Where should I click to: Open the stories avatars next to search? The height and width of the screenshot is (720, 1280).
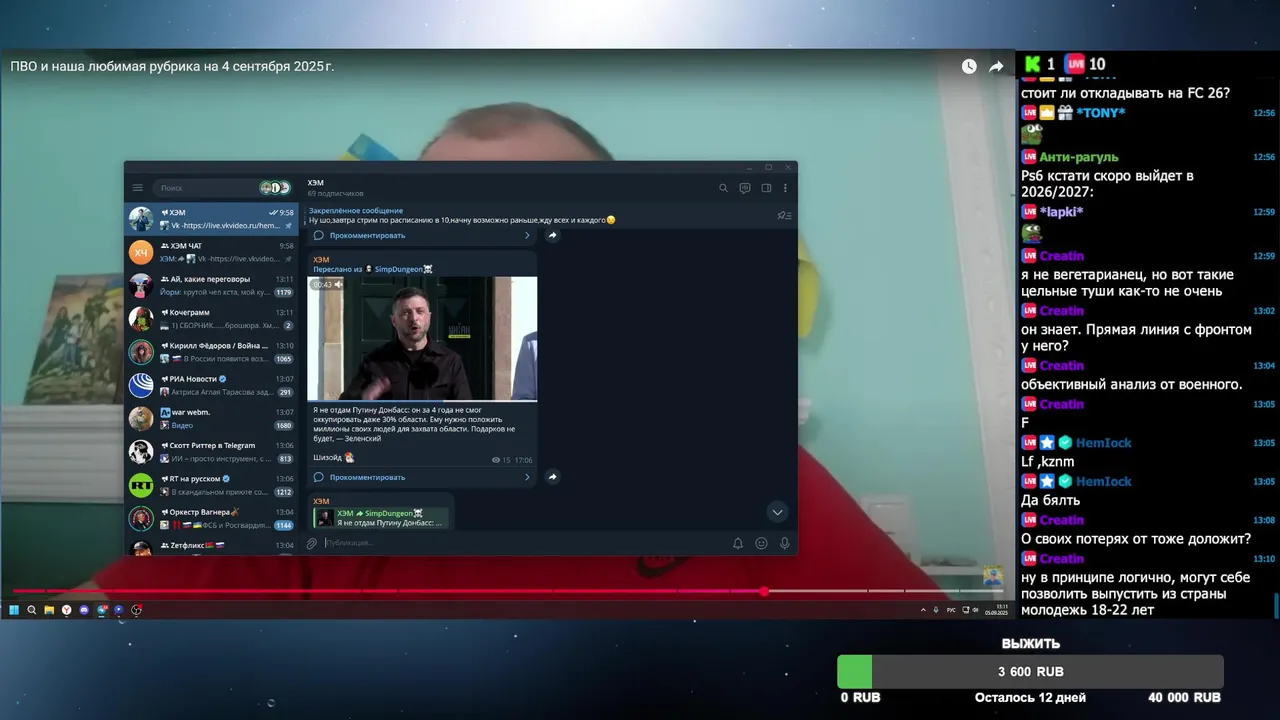pyautogui.click(x=275, y=188)
